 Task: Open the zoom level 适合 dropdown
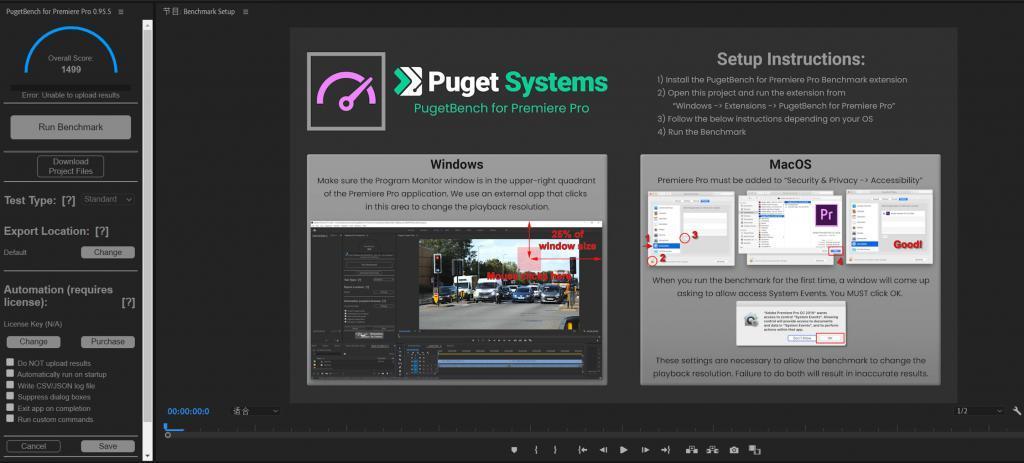[256, 411]
